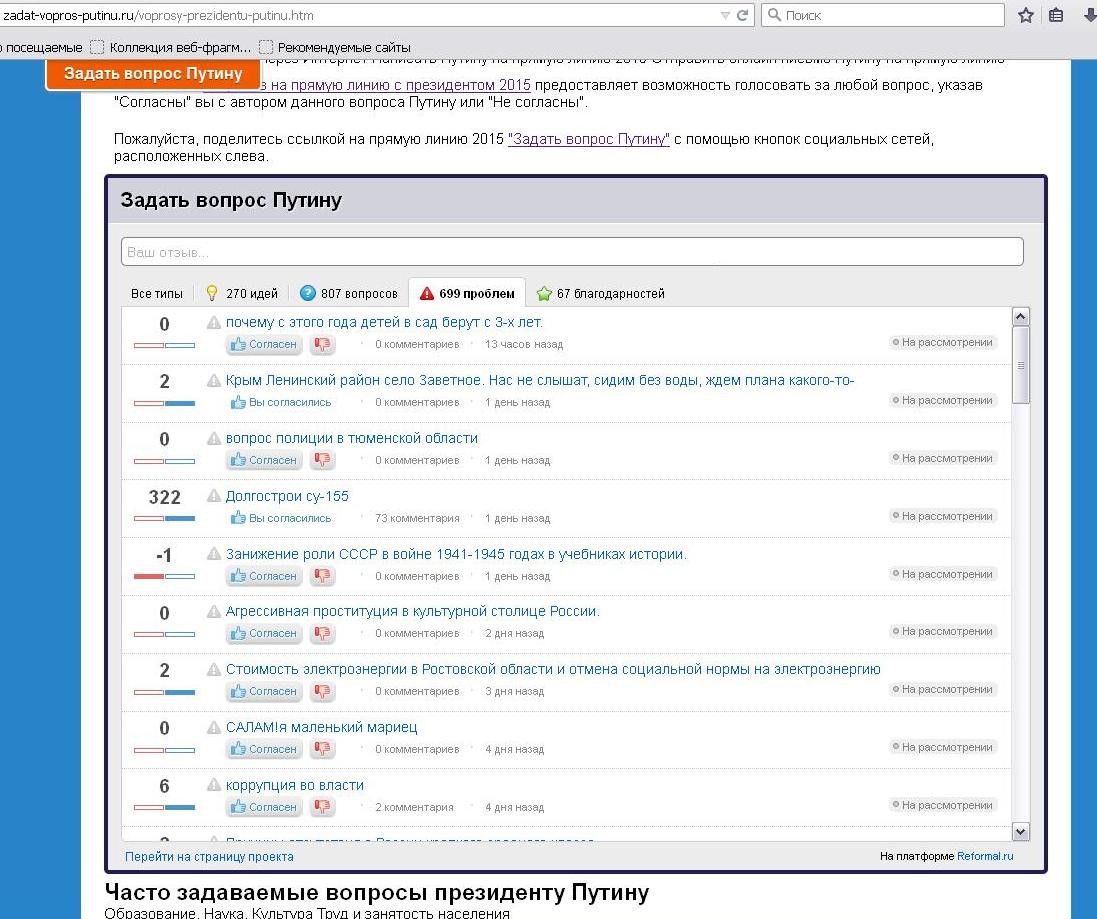
Task: Click 'Вы согласились' on the Крым issue
Action: point(281,402)
